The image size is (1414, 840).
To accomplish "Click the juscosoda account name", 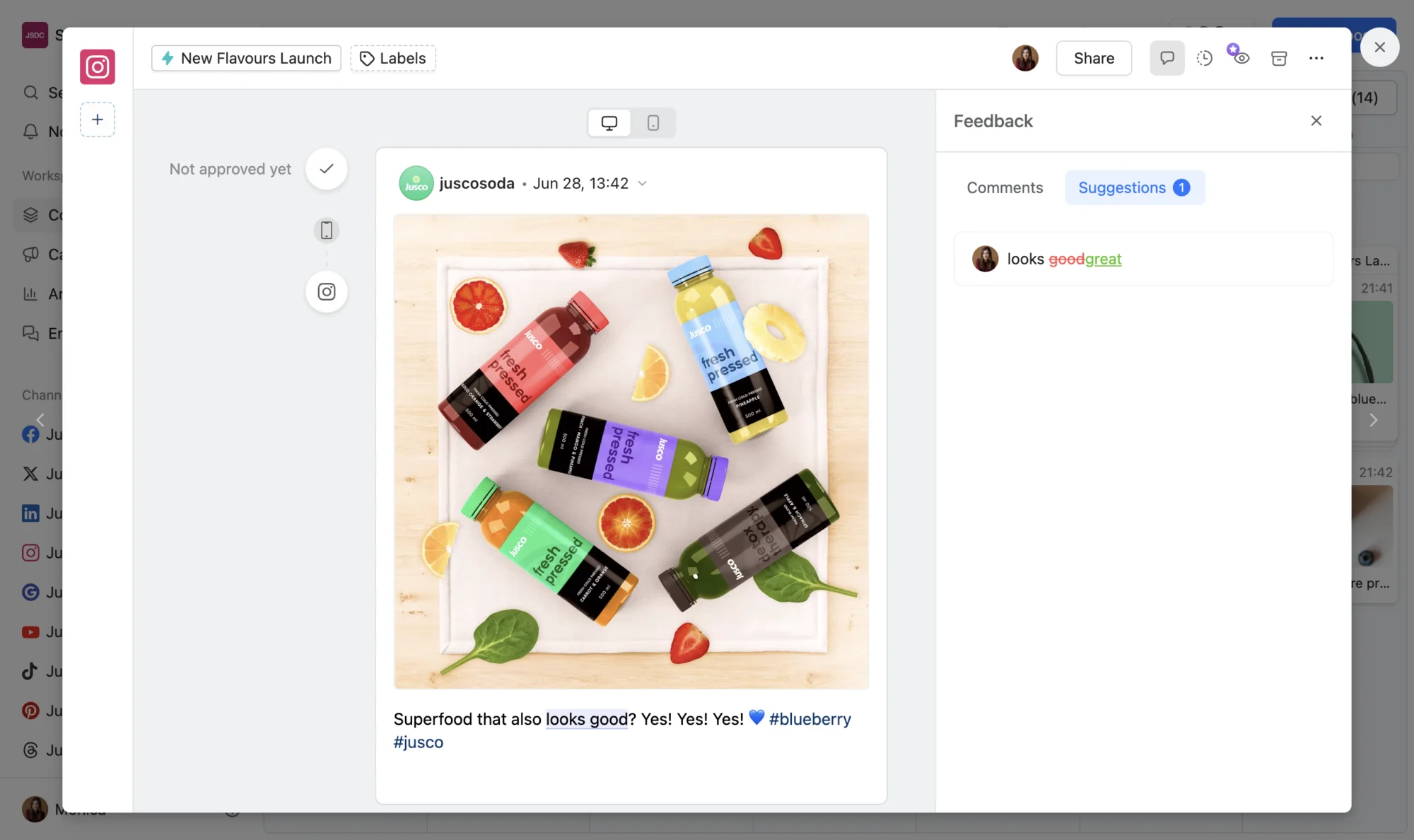I will (477, 184).
